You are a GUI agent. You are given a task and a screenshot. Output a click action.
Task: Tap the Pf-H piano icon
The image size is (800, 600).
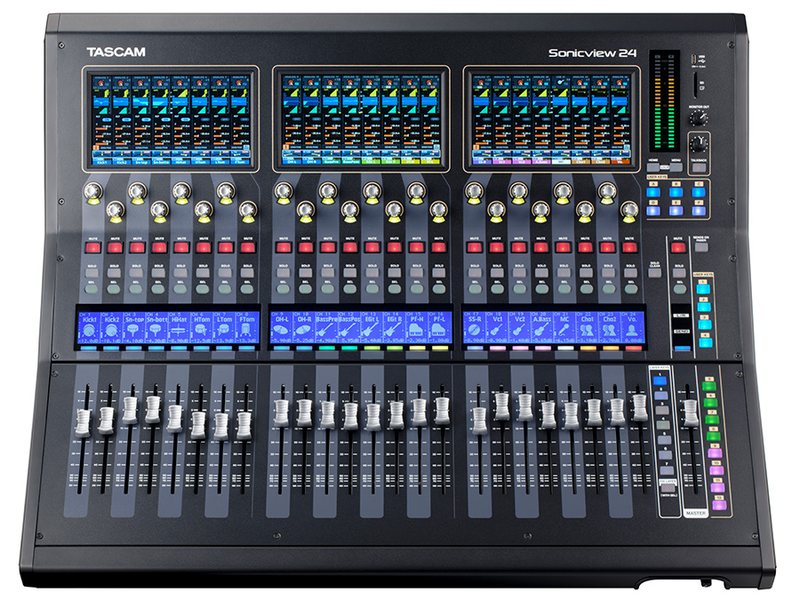tap(416, 332)
